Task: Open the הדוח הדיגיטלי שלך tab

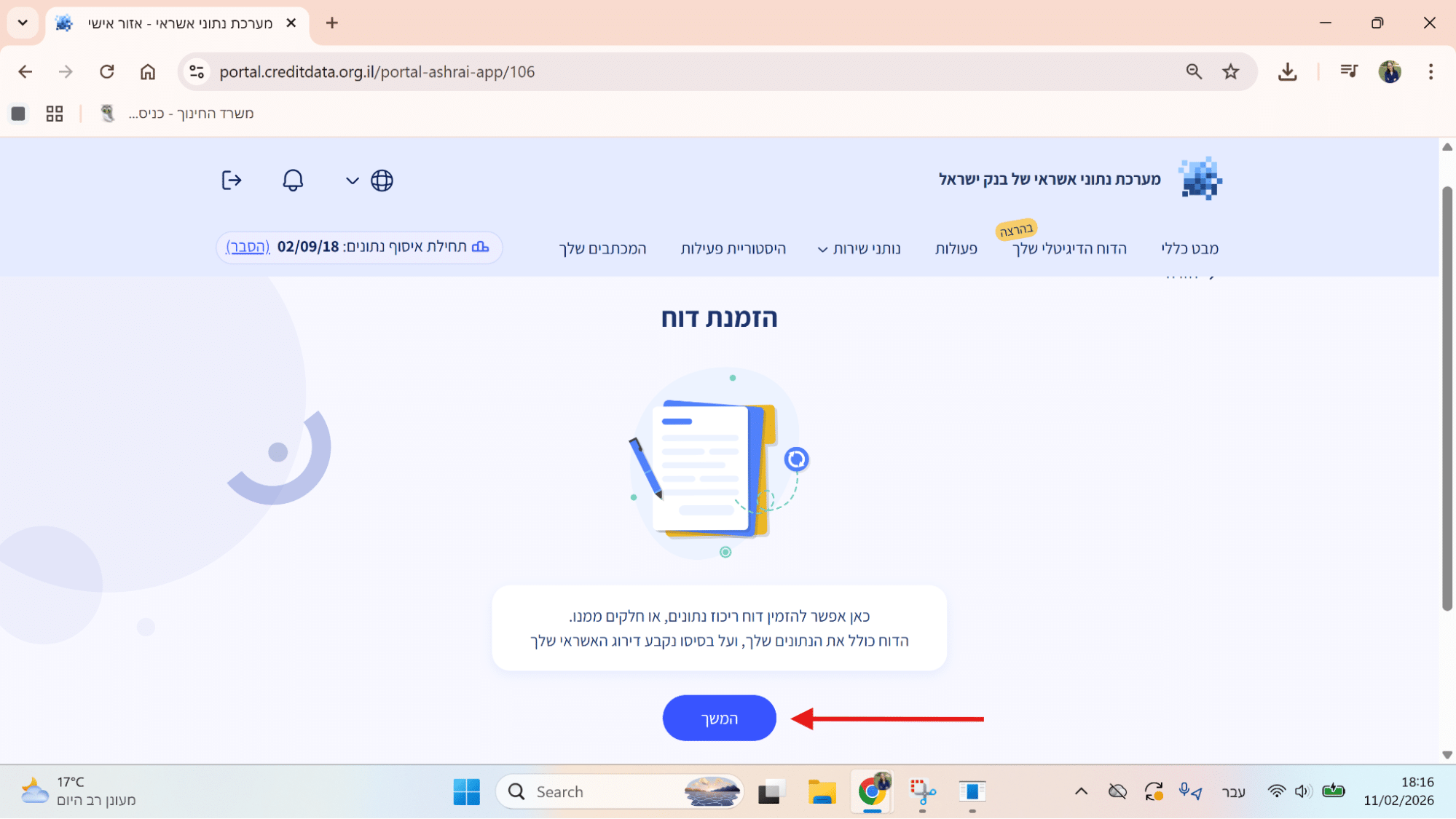Action: tap(1069, 248)
